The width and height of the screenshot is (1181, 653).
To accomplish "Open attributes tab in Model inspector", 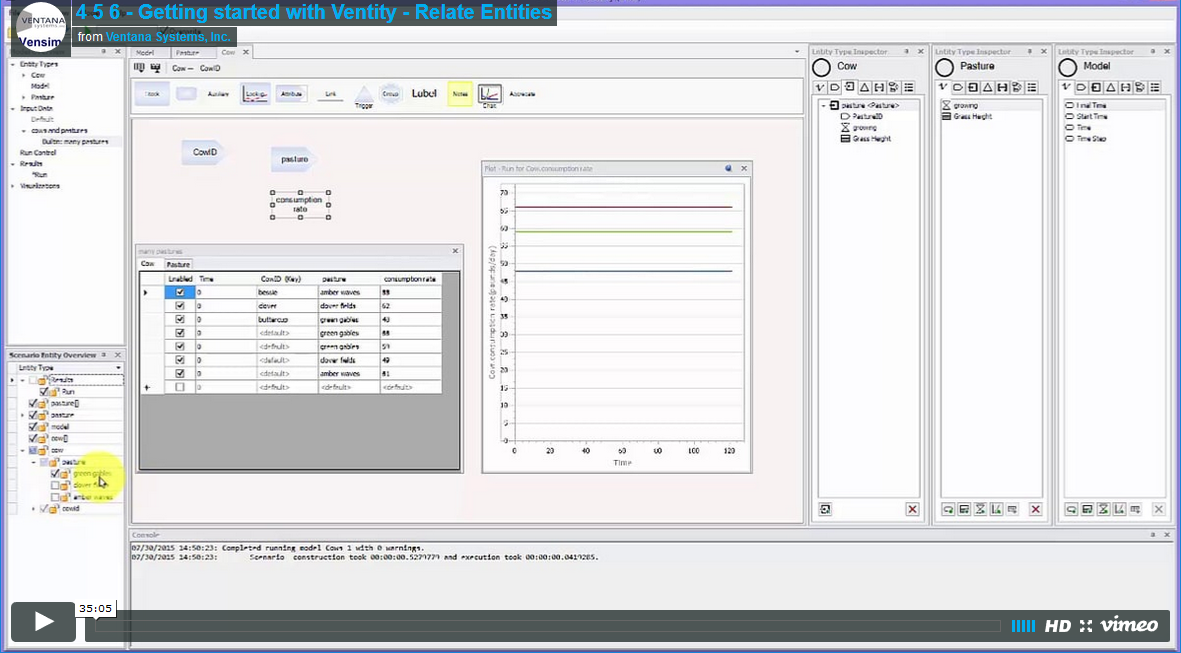I will 1081,87.
